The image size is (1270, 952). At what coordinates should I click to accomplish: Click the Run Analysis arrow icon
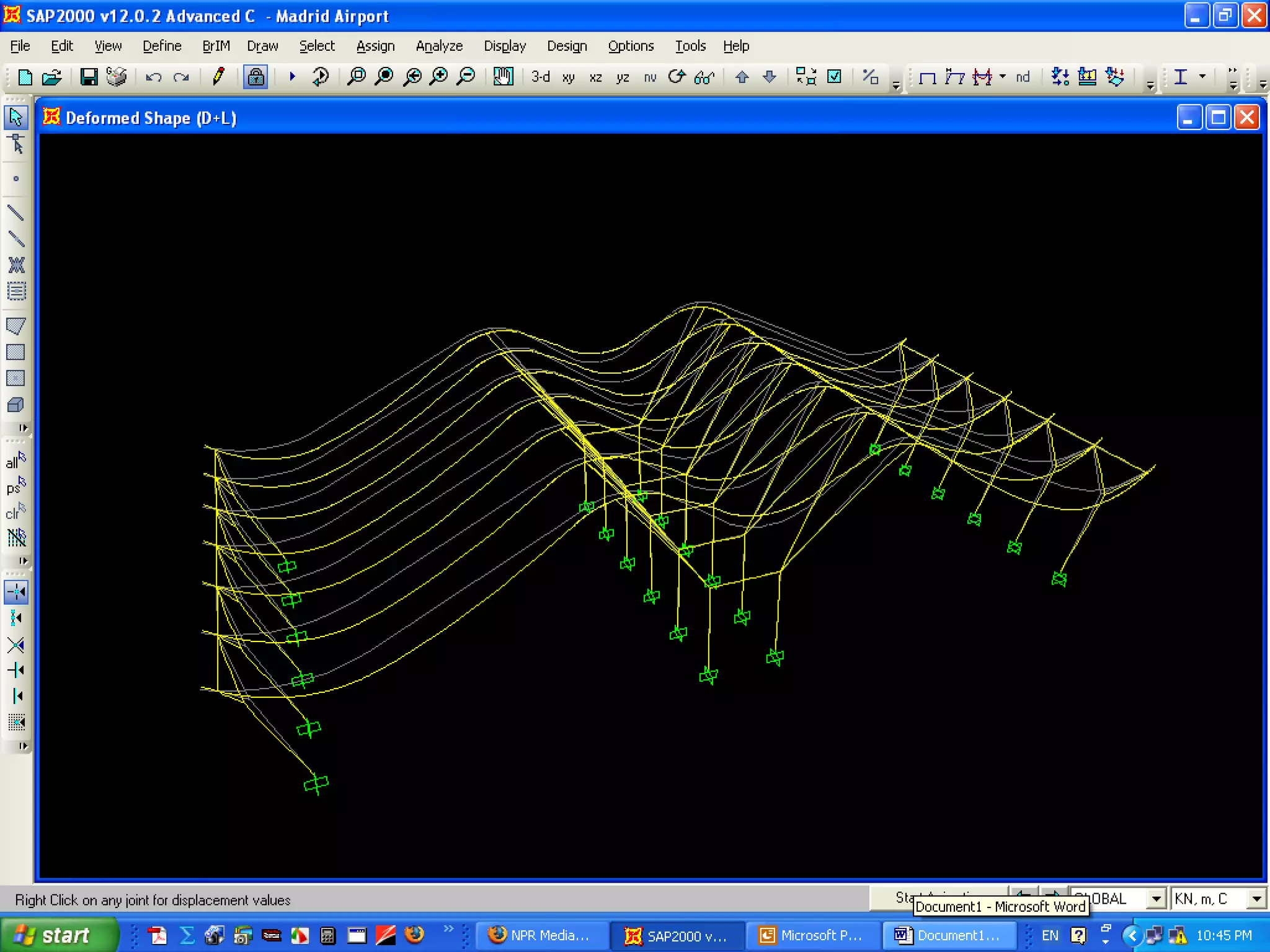click(292, 77)
